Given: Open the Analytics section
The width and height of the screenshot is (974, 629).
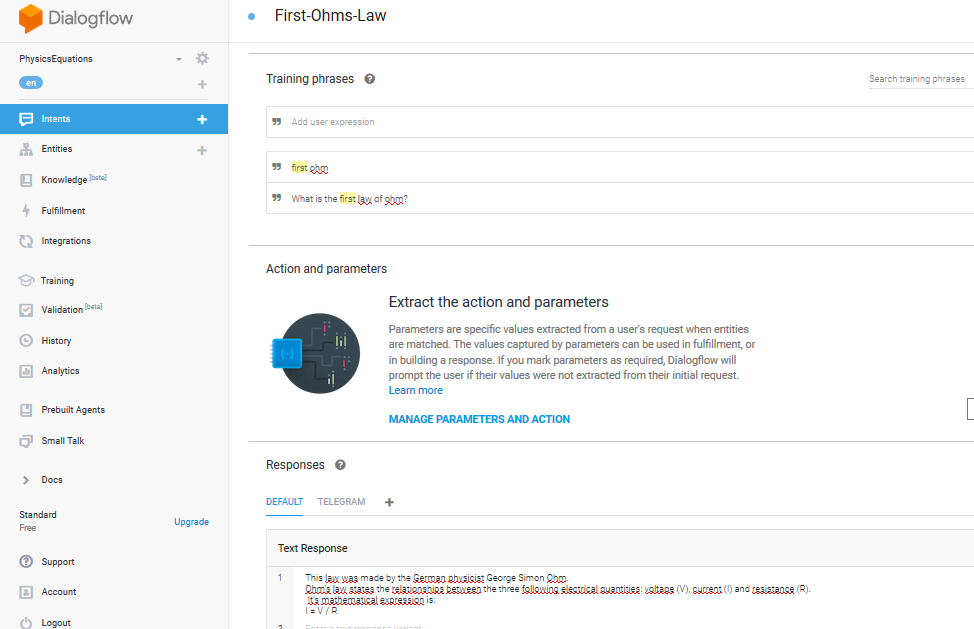Looking at the screenshot, I should [60, 371].
